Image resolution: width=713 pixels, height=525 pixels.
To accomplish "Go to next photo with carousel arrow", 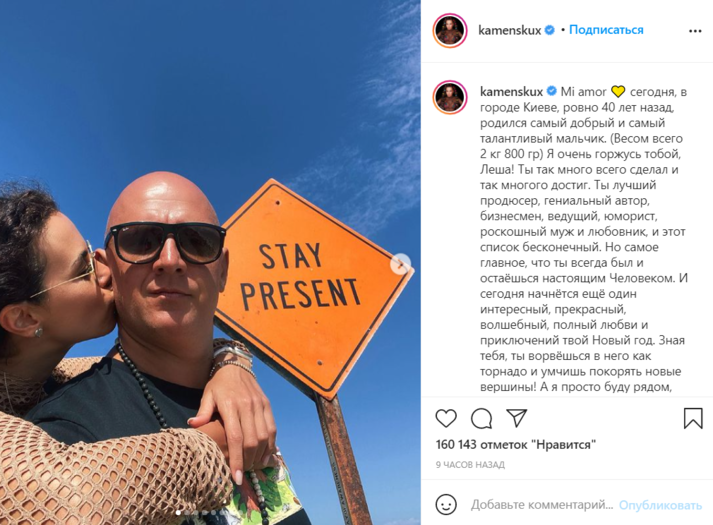I will point(401,264).
